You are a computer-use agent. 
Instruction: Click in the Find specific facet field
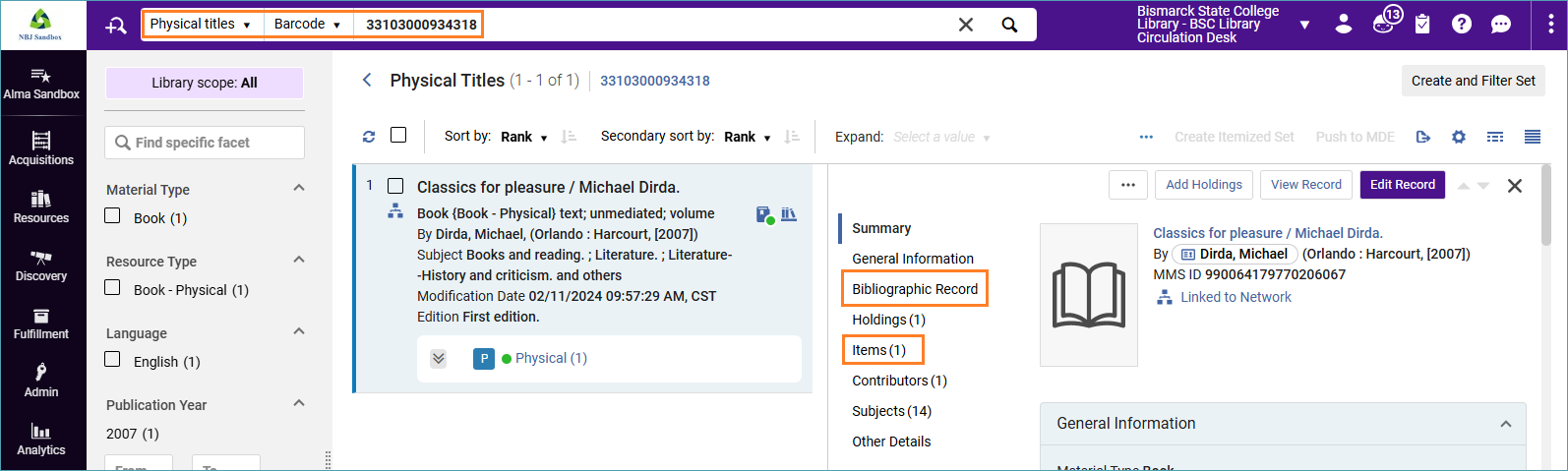[205, 143]
